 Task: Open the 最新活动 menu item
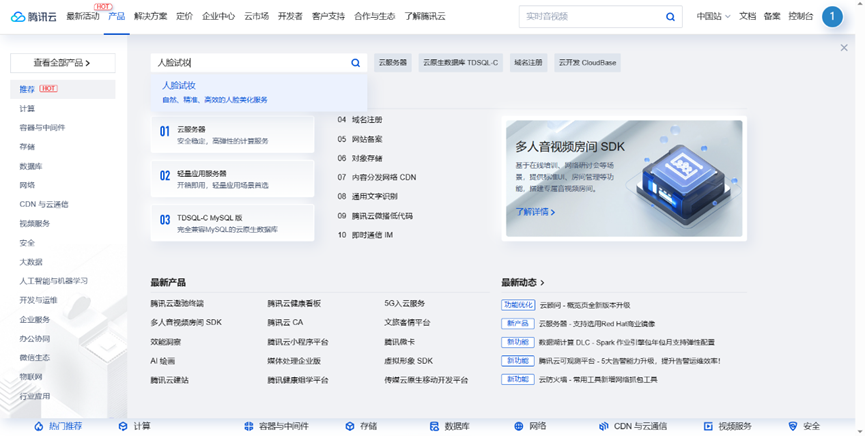(x=83, y=17)
